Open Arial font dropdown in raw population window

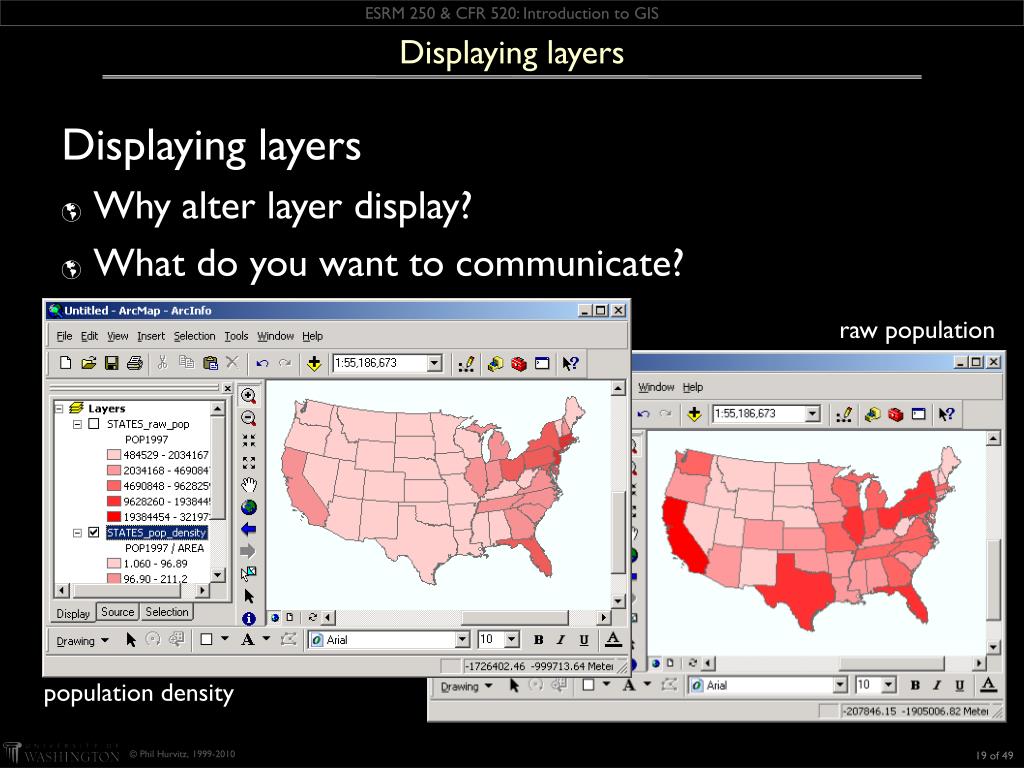tap(840, 685)
